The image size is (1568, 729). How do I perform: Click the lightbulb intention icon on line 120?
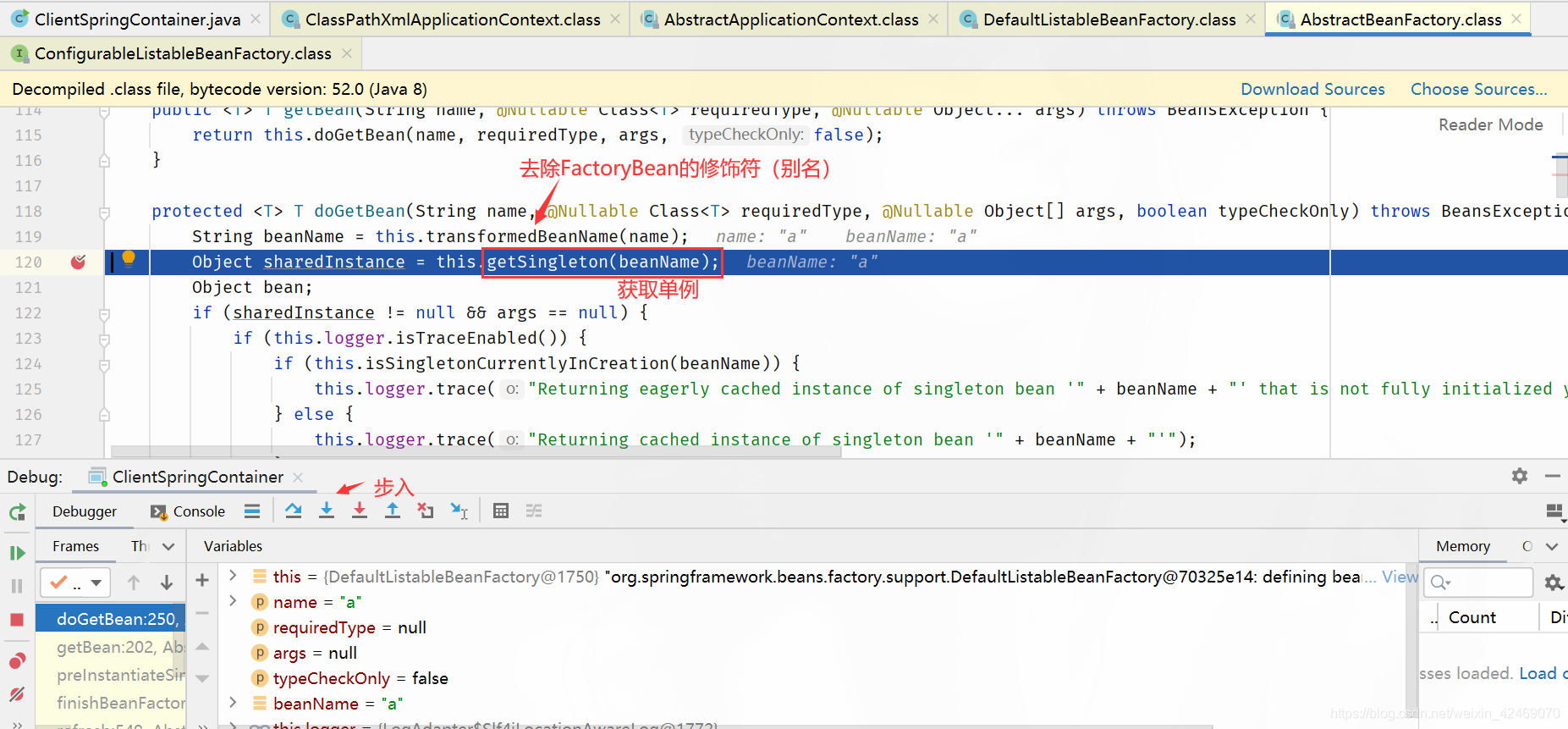[x=129, y=259]
